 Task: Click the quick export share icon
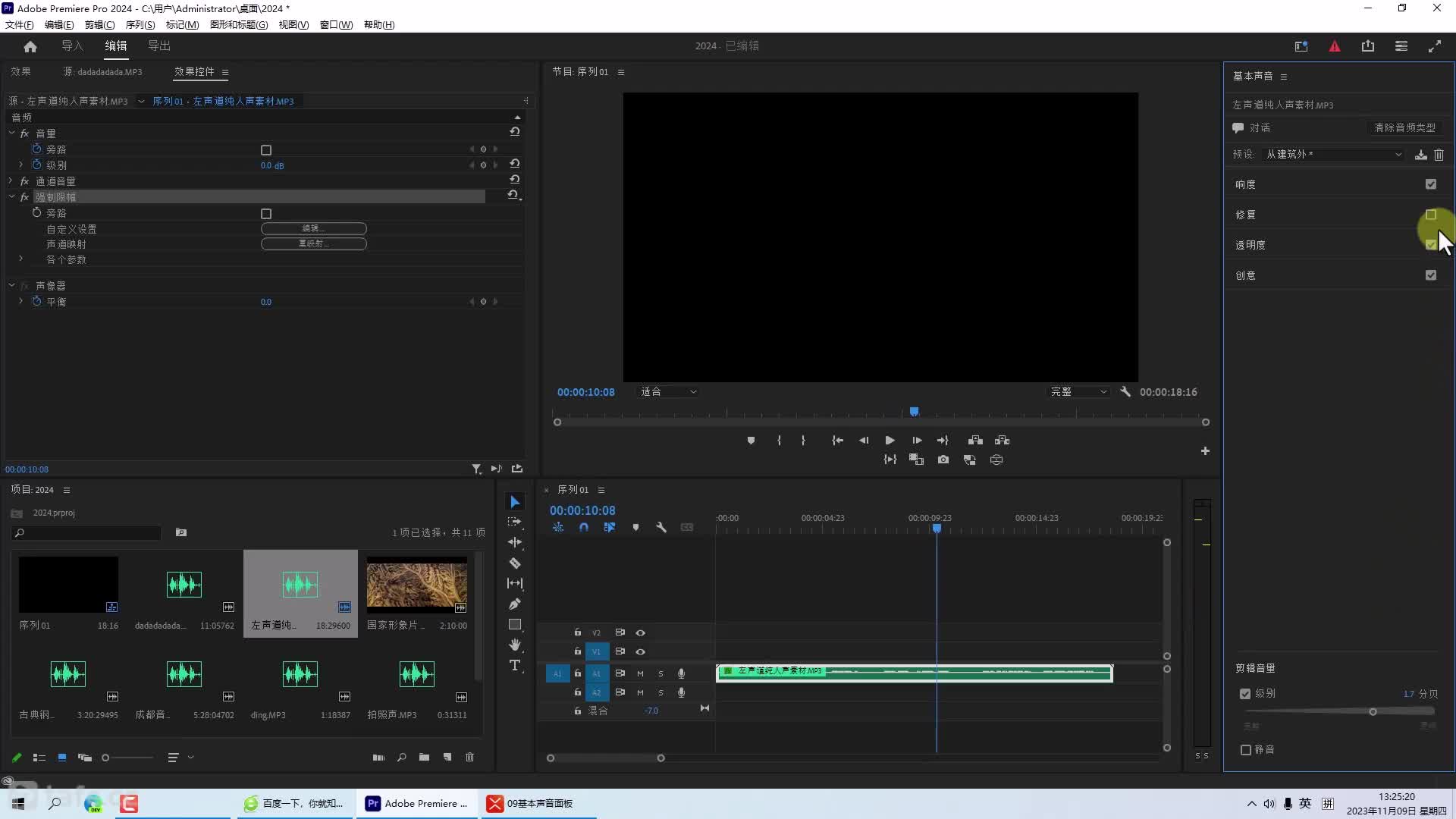[1368, 46]
